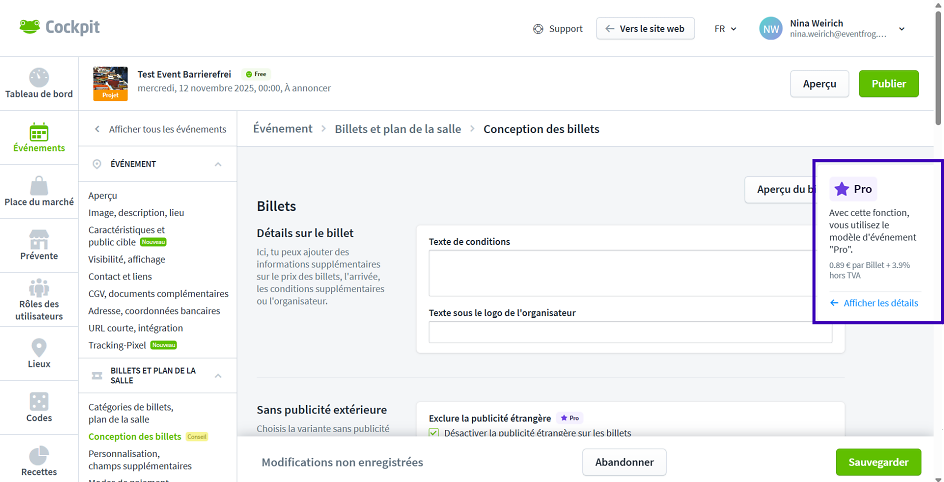Open the Recettes pie chart icon
Screen dimensions: 944x482
coord(39,455)
